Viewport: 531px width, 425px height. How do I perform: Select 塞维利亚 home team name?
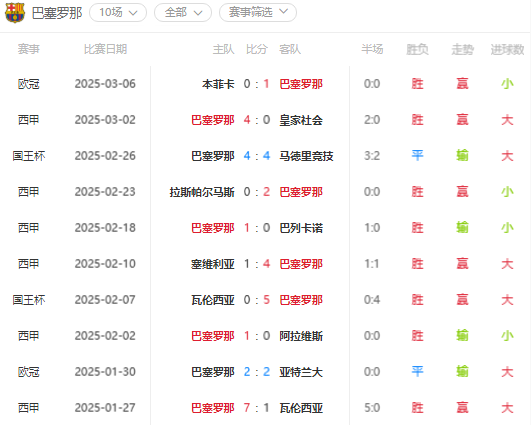213,264
